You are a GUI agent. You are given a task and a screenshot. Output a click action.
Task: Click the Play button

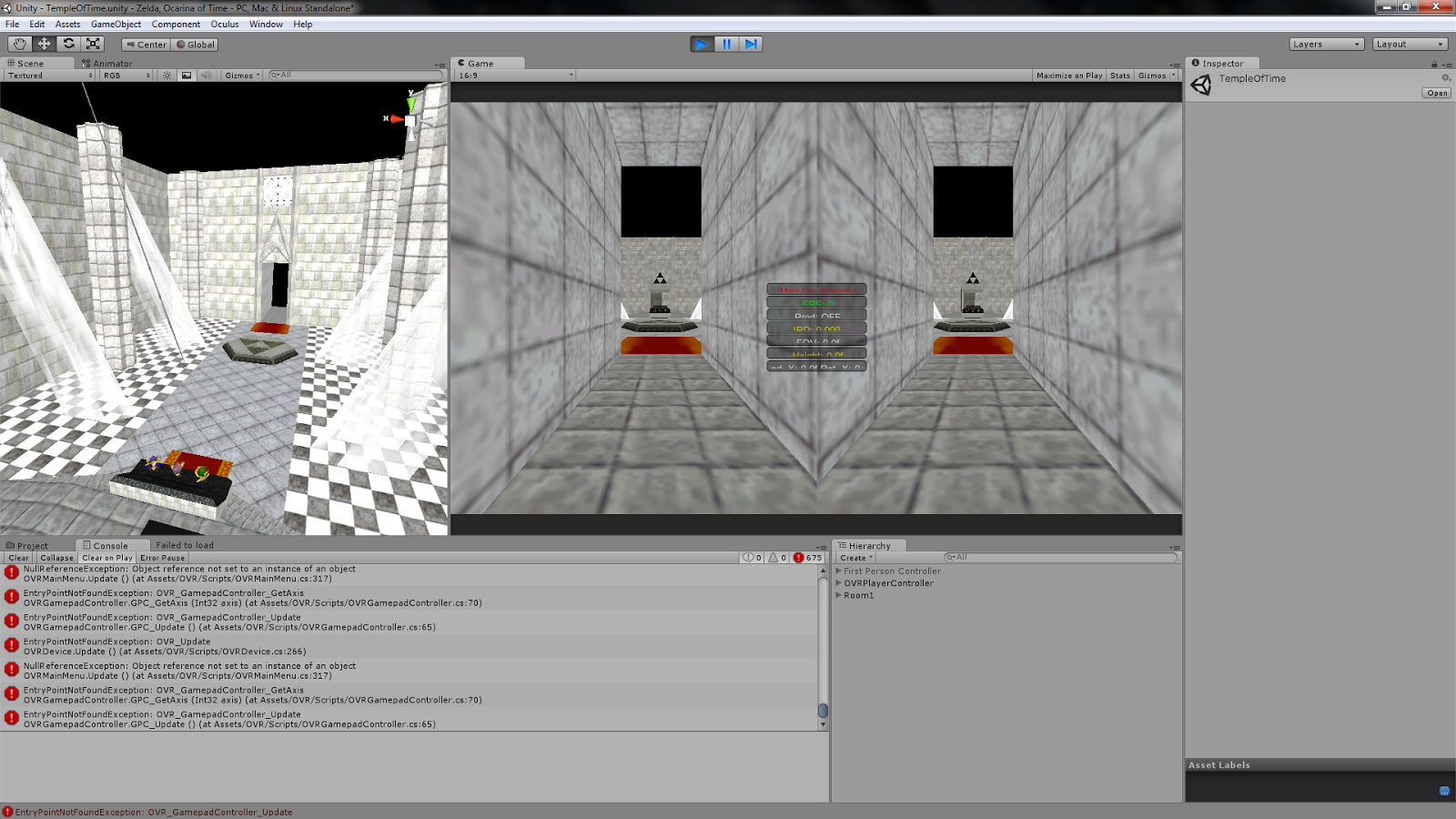702,44
